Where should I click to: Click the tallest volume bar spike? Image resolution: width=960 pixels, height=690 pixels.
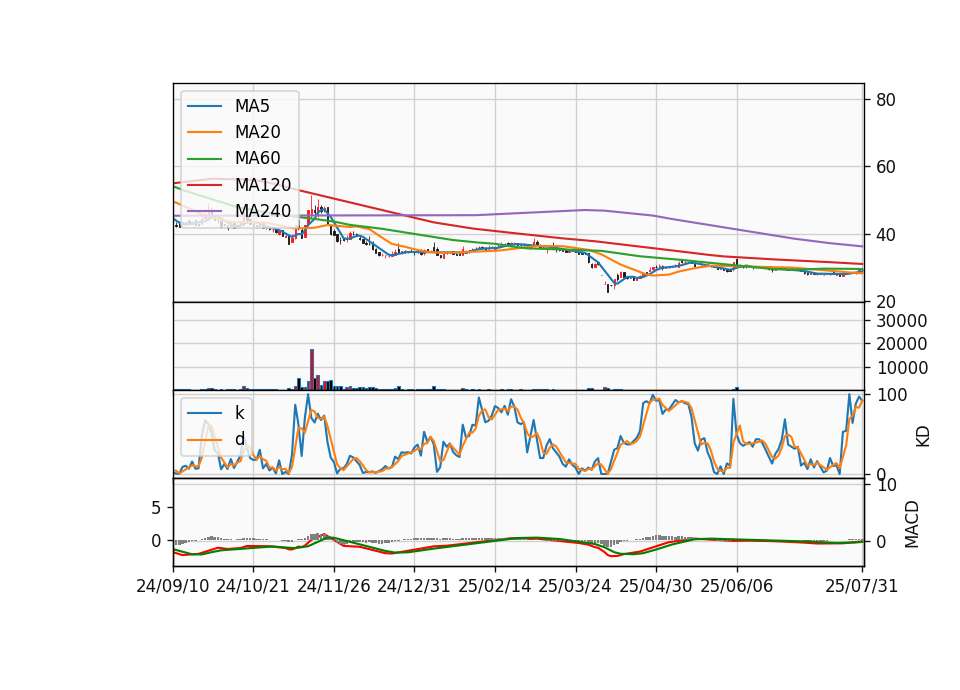pyautogui.click(x=312, y=369)
